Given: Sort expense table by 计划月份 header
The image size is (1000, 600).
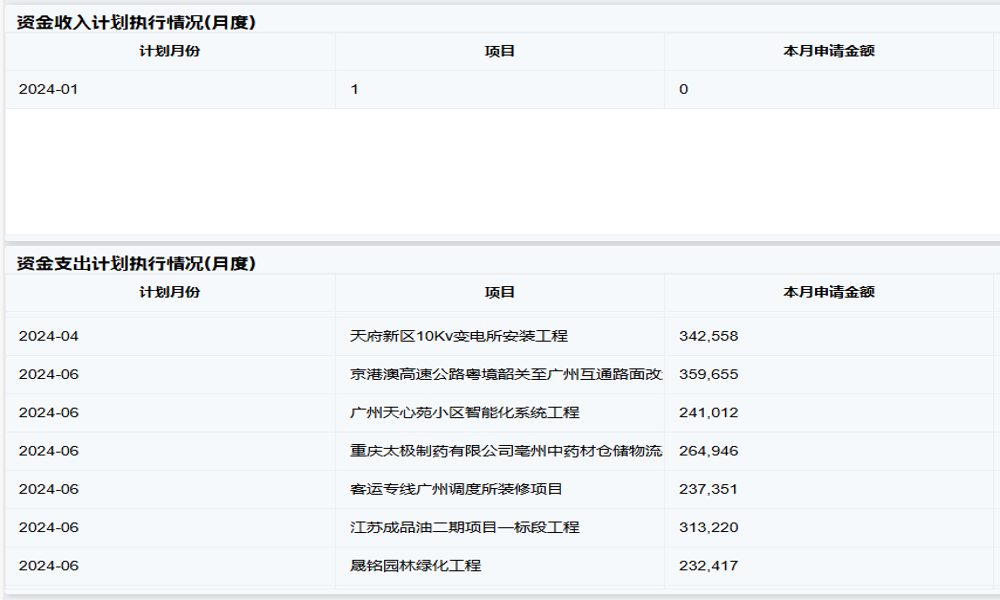Looking at the screenshot, I should 169,292.
